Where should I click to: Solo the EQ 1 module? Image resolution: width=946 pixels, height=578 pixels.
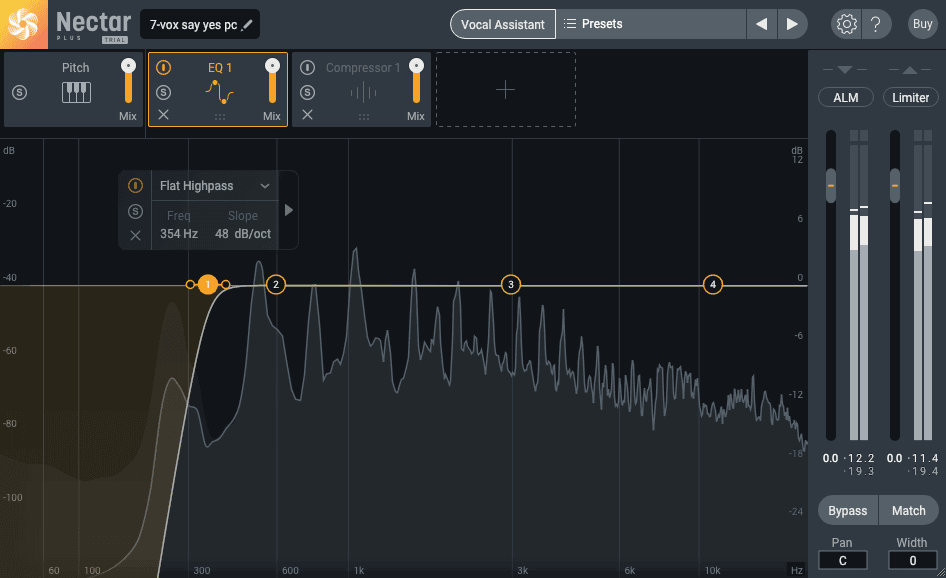[x=163, y=92]
